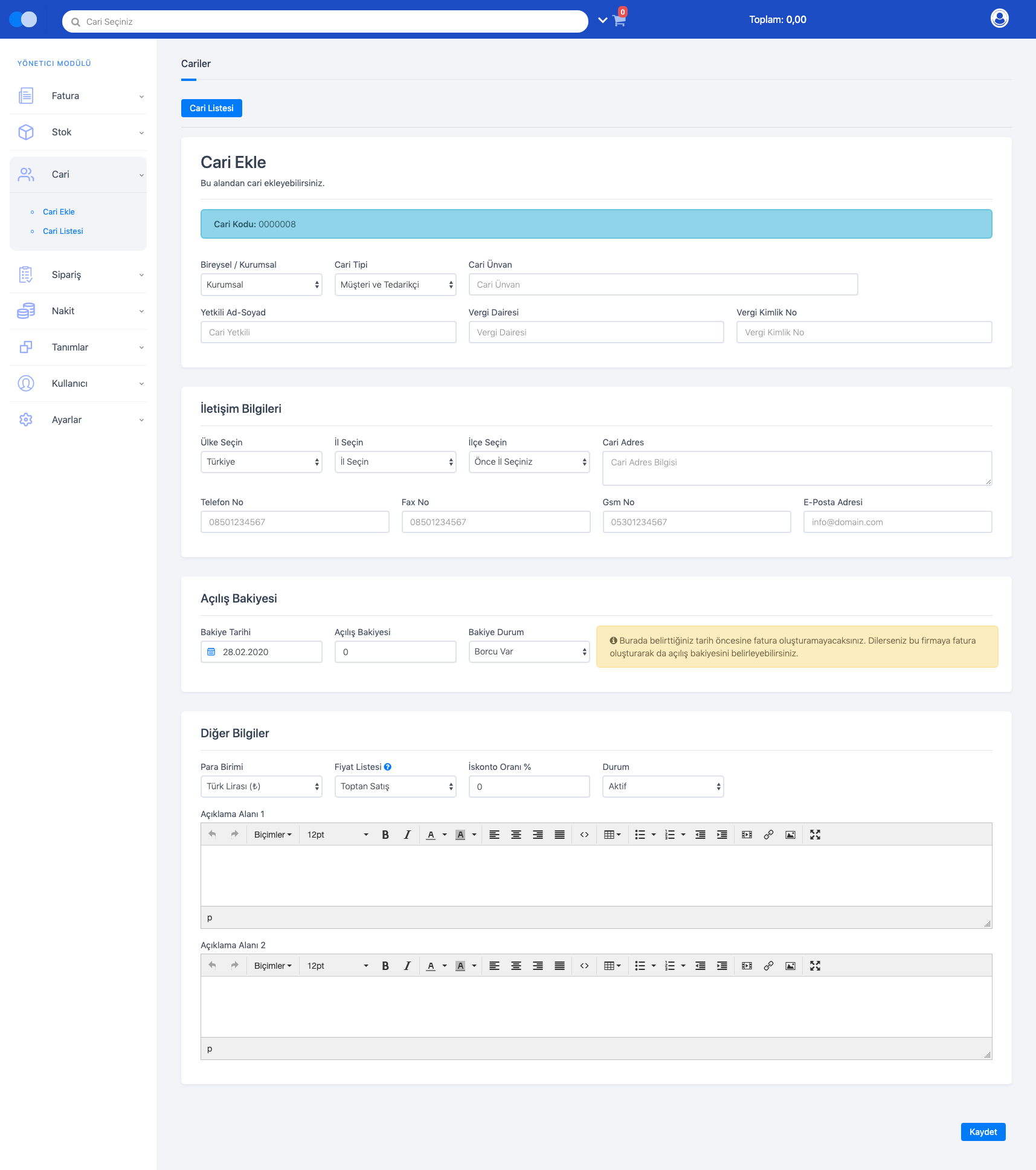Insert image in Açıklama Alanı 1
The image size is (1036, 1170).
click(x=790, y=835)
